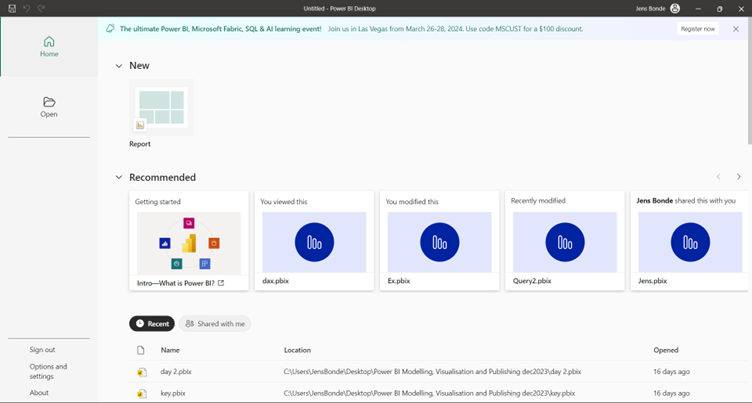Click the Power BI logo in Ex.pbix card
752x403 pixels.
[x=440, y=242]
